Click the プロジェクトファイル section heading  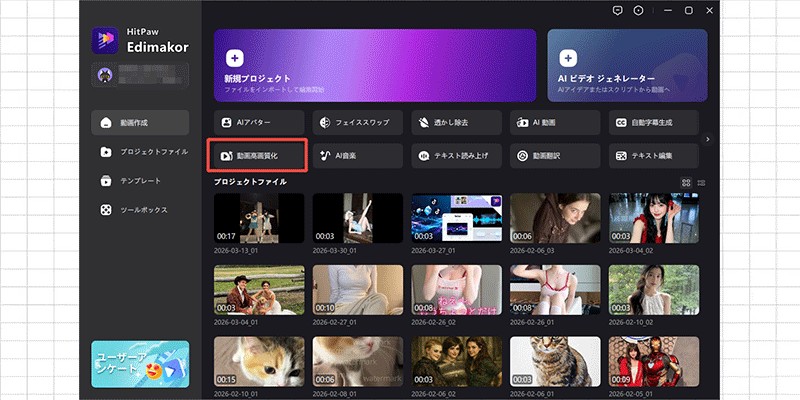pos(250,182)
